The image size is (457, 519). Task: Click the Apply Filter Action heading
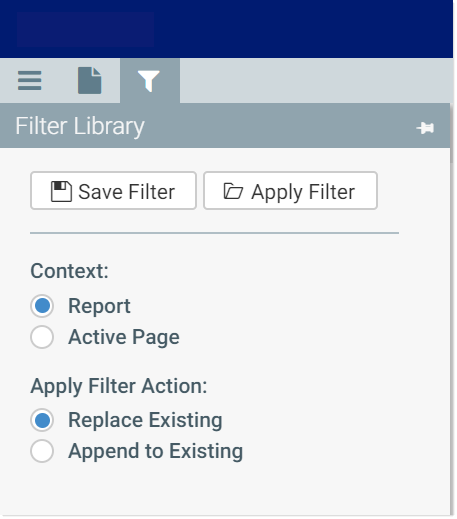[119, 386]
